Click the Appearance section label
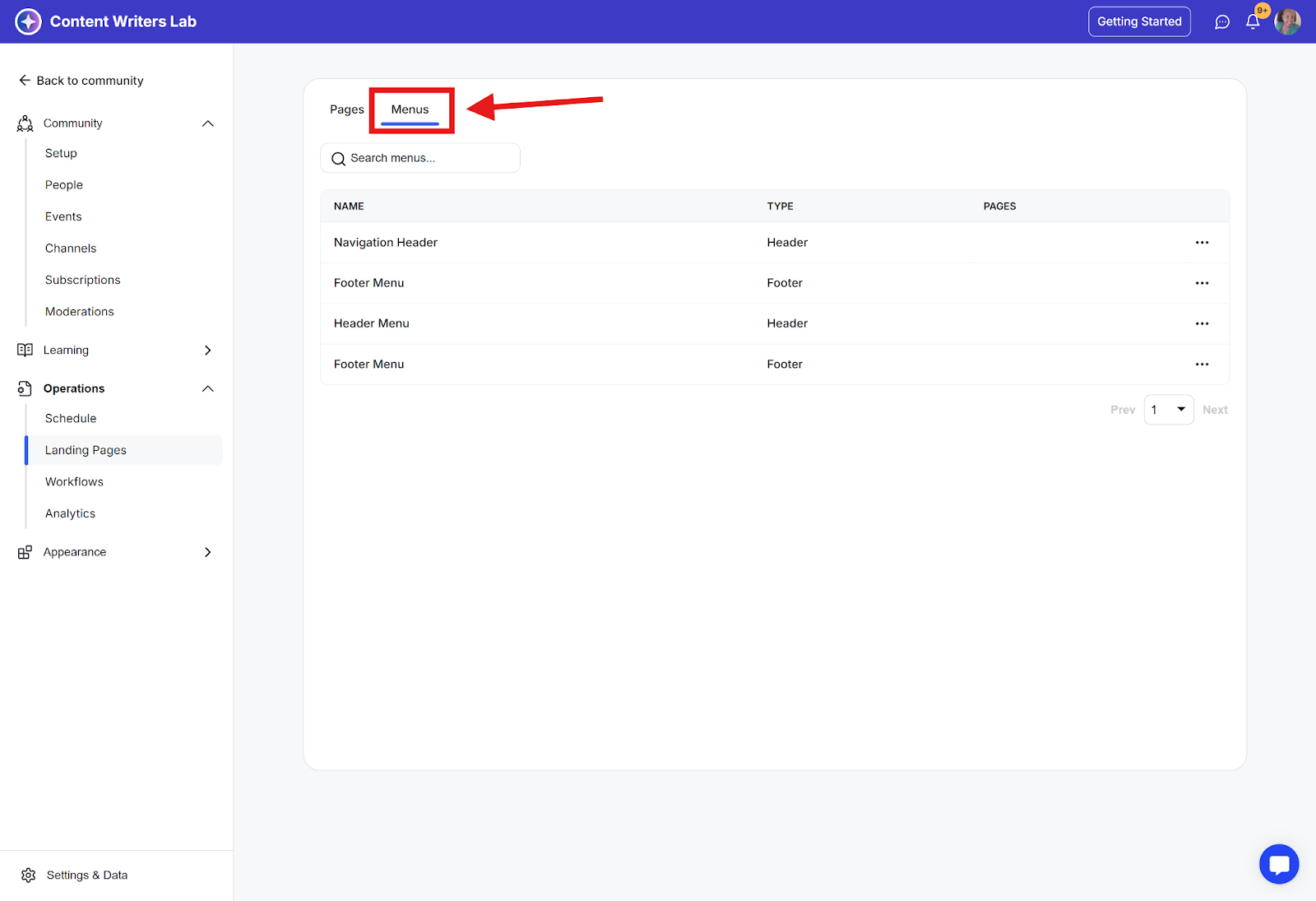The image size is (1316, 901). (x=75, y=552)
